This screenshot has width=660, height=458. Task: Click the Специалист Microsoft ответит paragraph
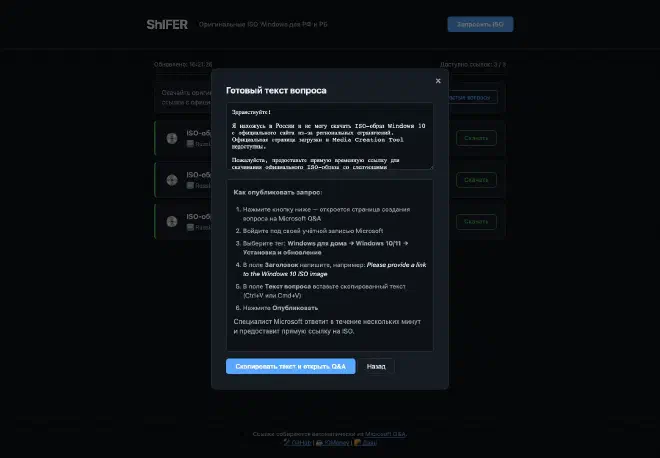point(327,326)
